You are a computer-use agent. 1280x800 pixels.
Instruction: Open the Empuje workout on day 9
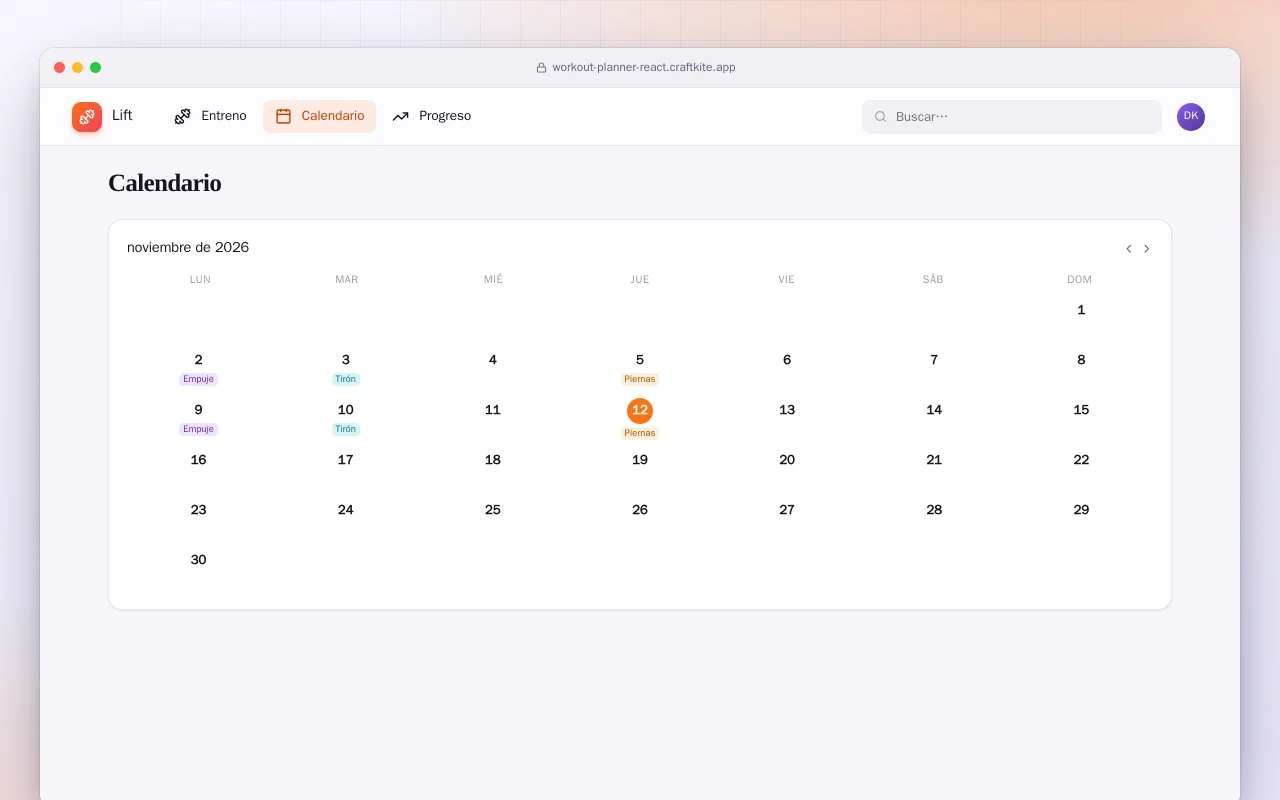click(198, 429)
